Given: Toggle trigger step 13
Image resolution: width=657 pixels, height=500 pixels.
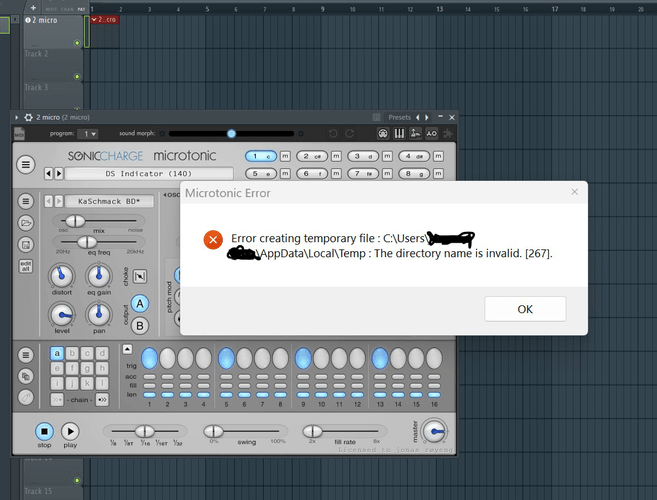Looking at the screenshot, I should point(380,358).
